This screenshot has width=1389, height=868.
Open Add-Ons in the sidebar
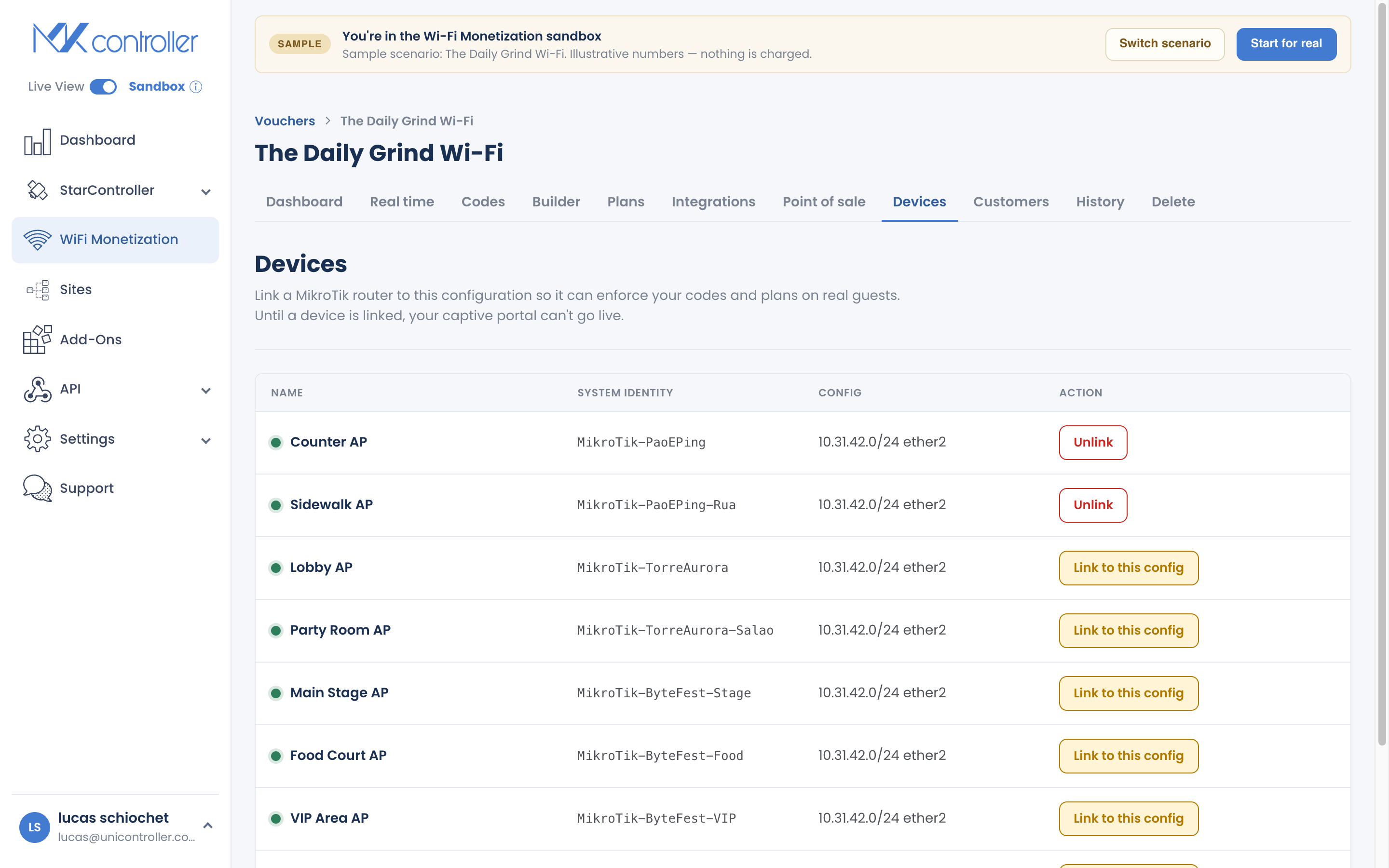pyautogui.click(x=115, y=339)
